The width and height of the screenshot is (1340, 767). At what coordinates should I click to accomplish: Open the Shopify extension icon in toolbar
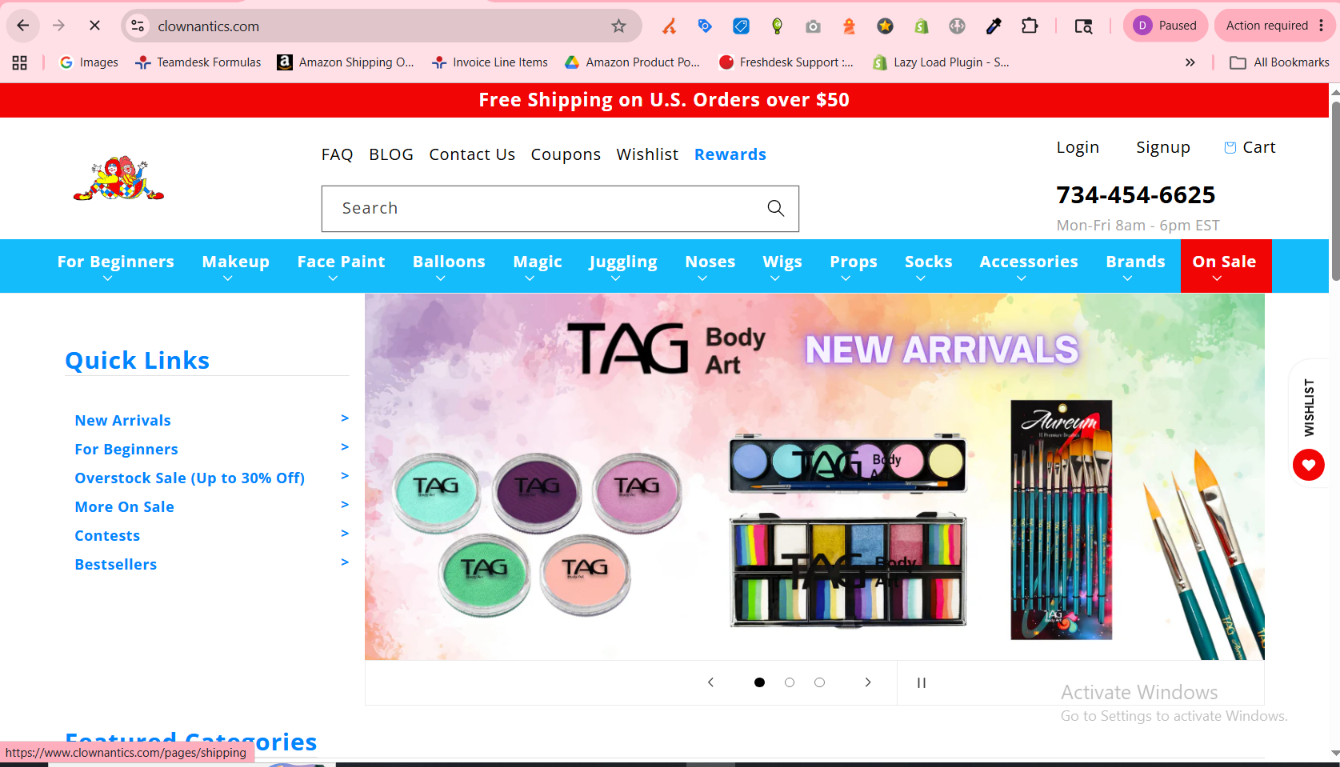(921, 26)
